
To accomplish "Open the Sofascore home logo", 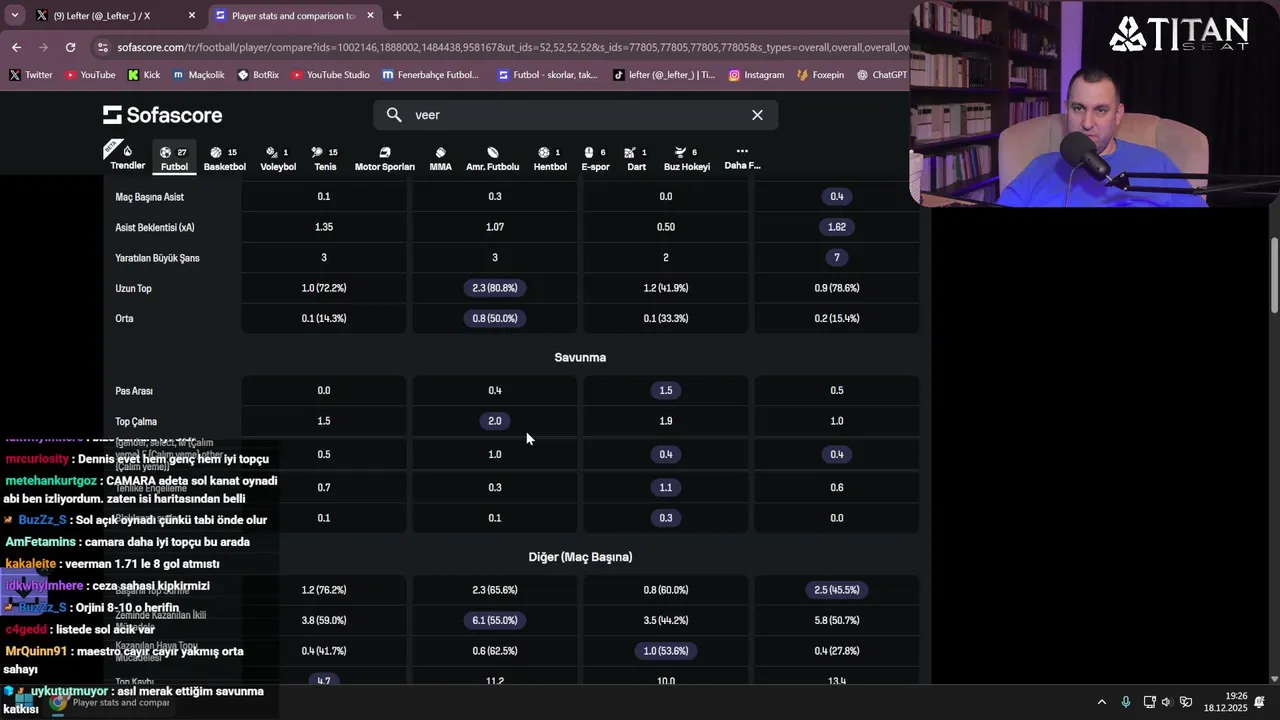I will 162,115.
